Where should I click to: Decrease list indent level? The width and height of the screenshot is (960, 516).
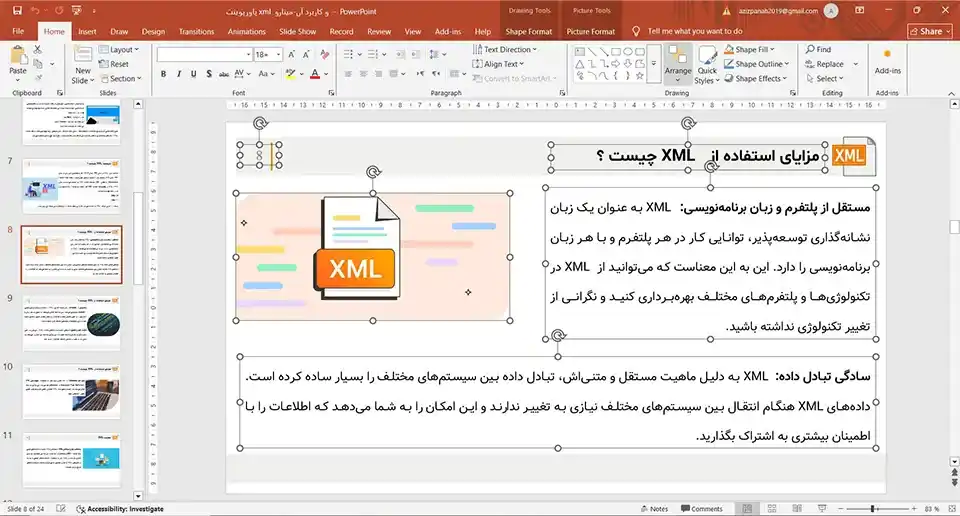(400, 54)
